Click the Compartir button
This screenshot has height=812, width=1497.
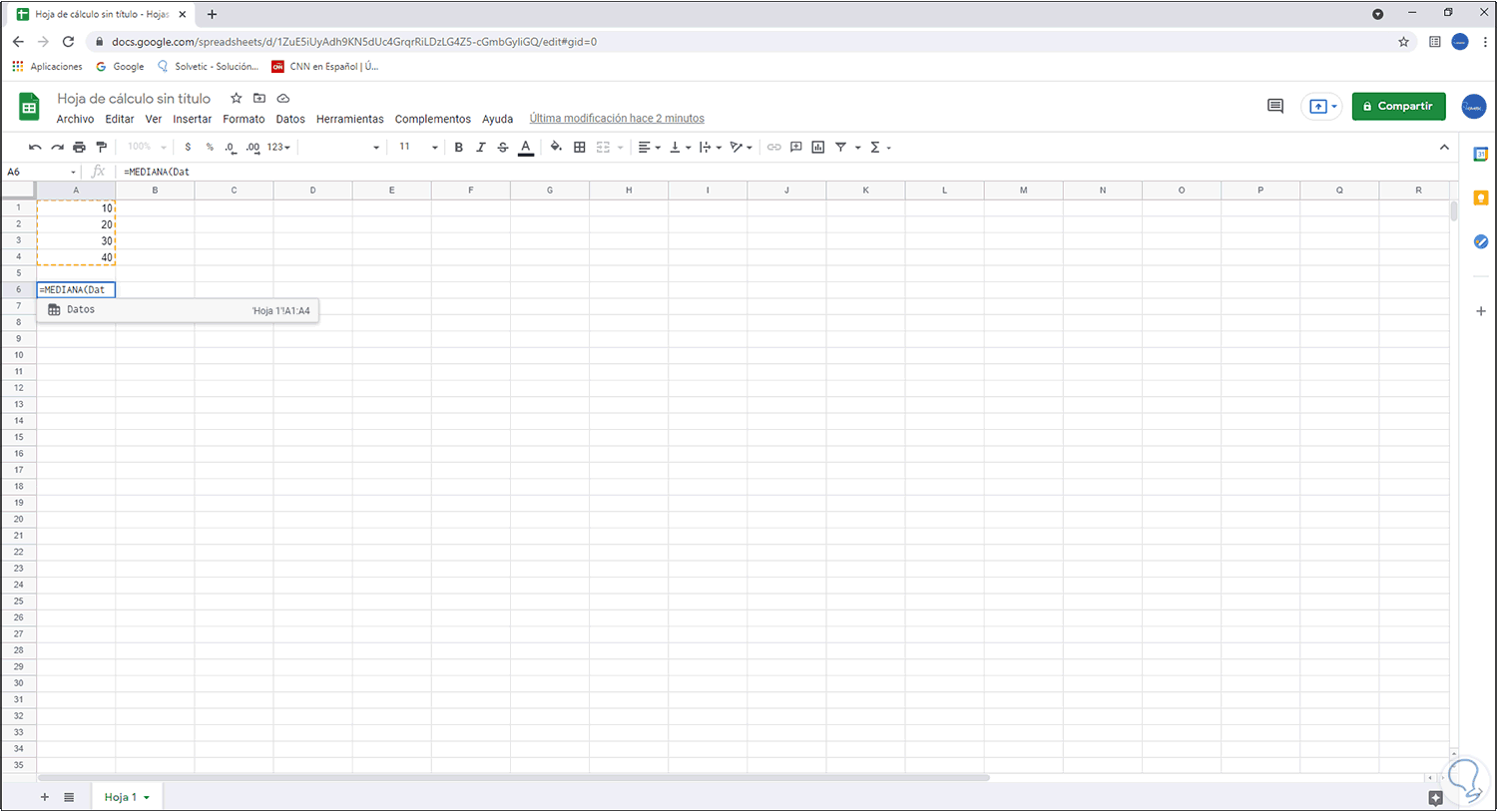point(1398,106)
